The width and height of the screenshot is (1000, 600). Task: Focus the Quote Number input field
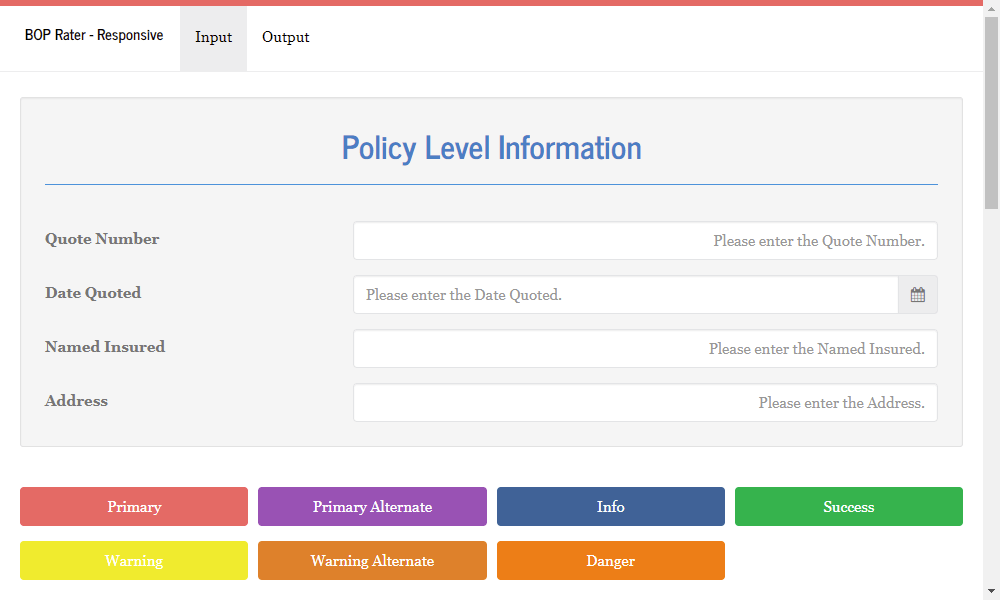645,240
